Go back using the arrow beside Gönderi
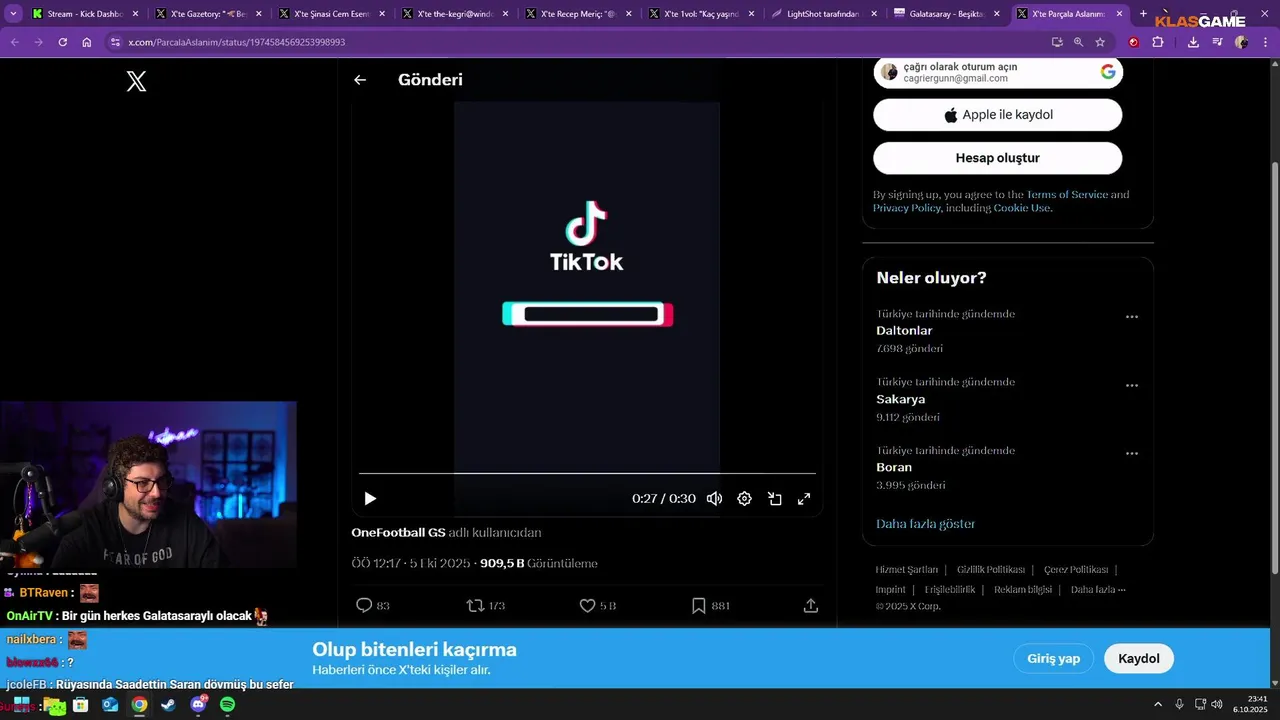Screen dimensions: 1280x720 tap(360, 80)
